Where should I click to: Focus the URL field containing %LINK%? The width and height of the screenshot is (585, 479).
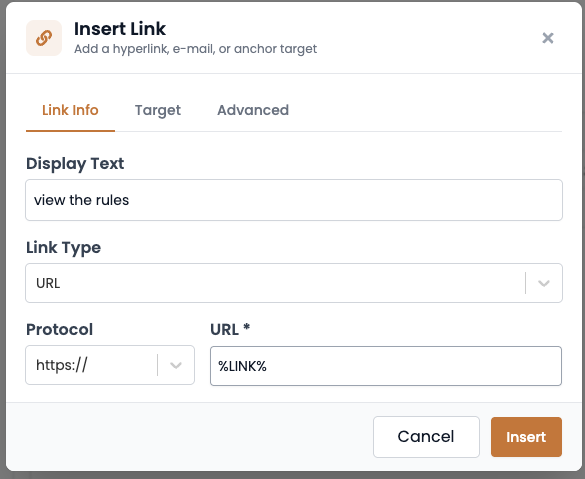(x=386, y=366)
